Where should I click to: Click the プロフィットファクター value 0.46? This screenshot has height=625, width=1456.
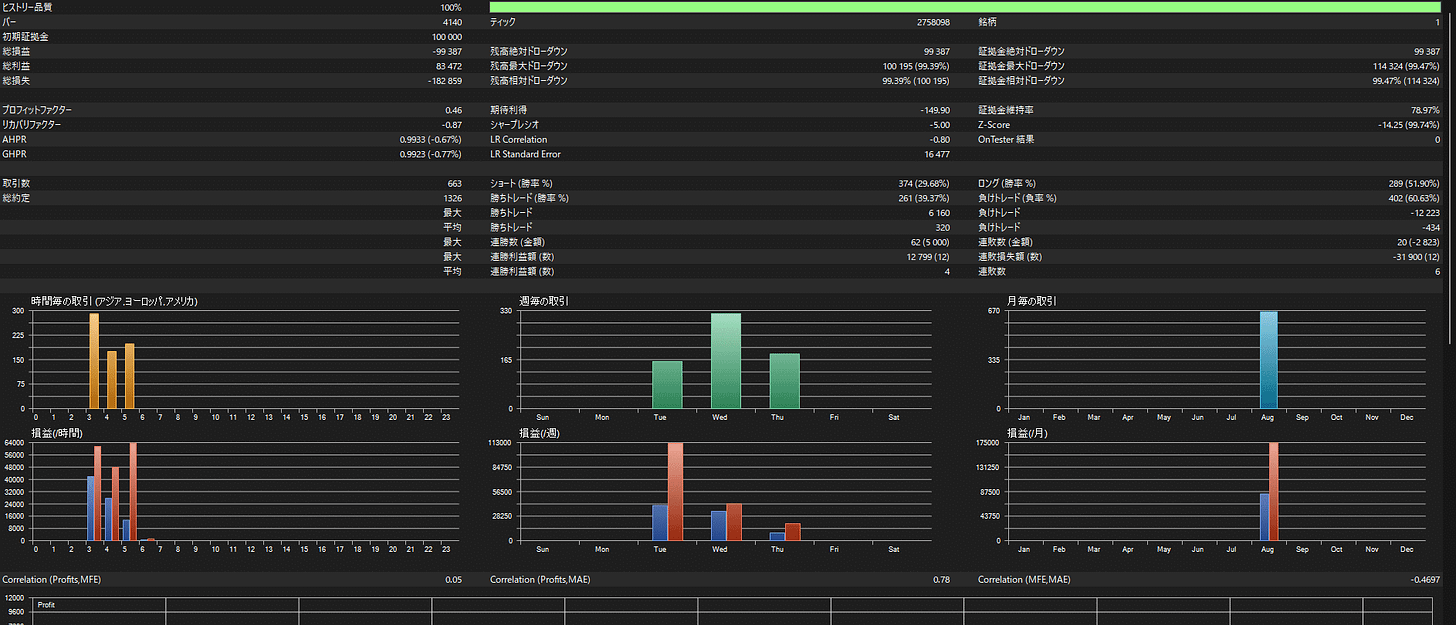(453, 110)
